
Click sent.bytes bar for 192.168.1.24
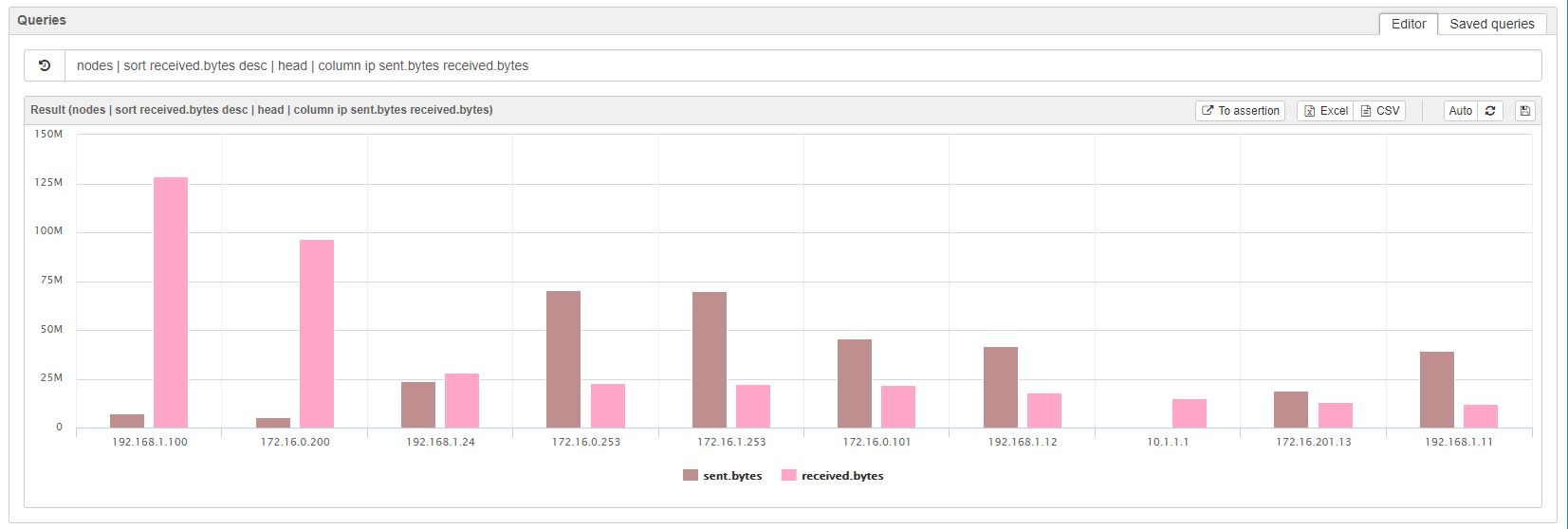[418, 405]
